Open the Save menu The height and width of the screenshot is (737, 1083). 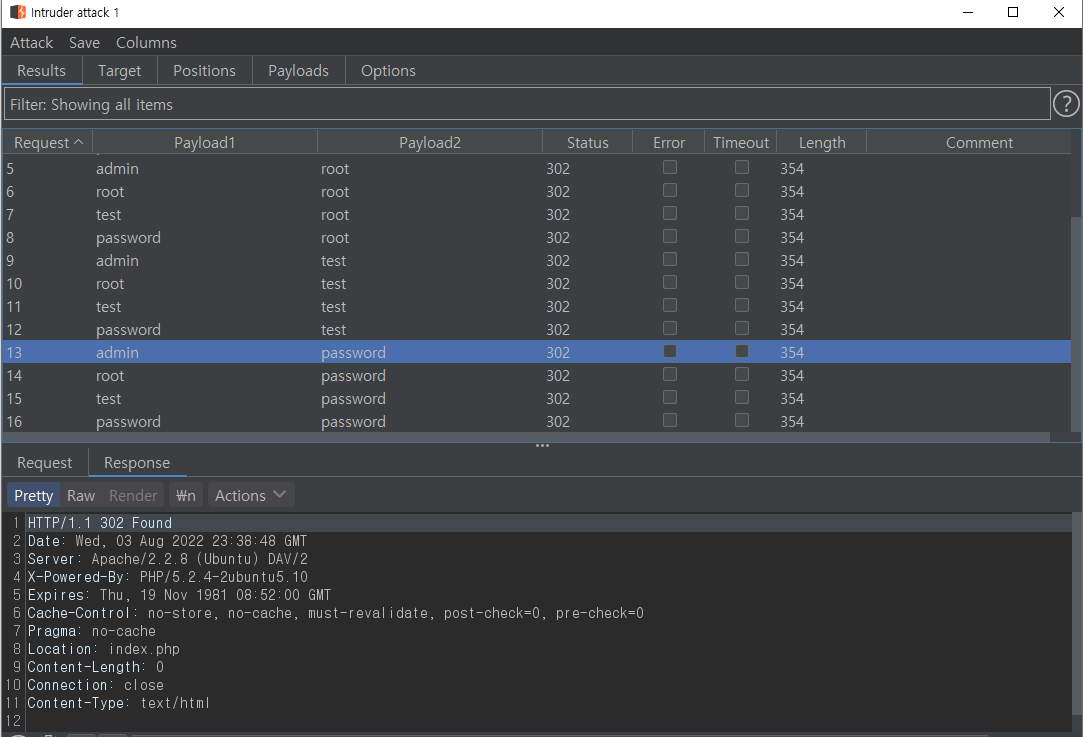pos(84,43)
